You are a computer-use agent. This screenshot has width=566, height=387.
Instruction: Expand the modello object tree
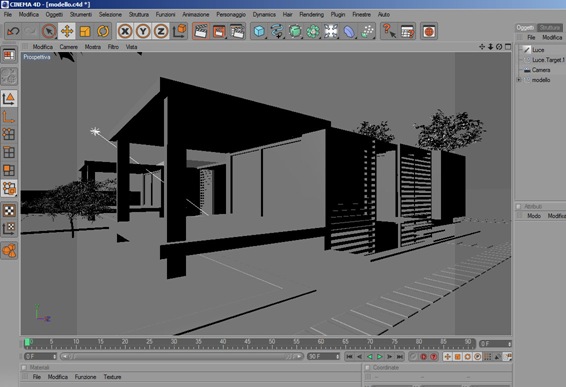pyautogui.click(x=519, y=80)
